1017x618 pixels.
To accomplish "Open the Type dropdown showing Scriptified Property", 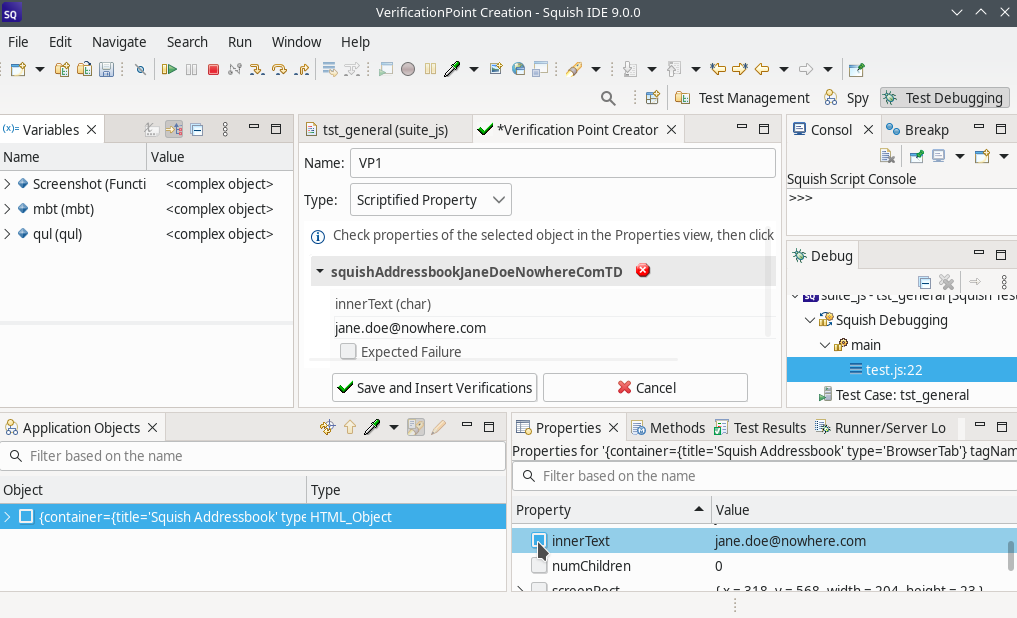I will [431, 200].
